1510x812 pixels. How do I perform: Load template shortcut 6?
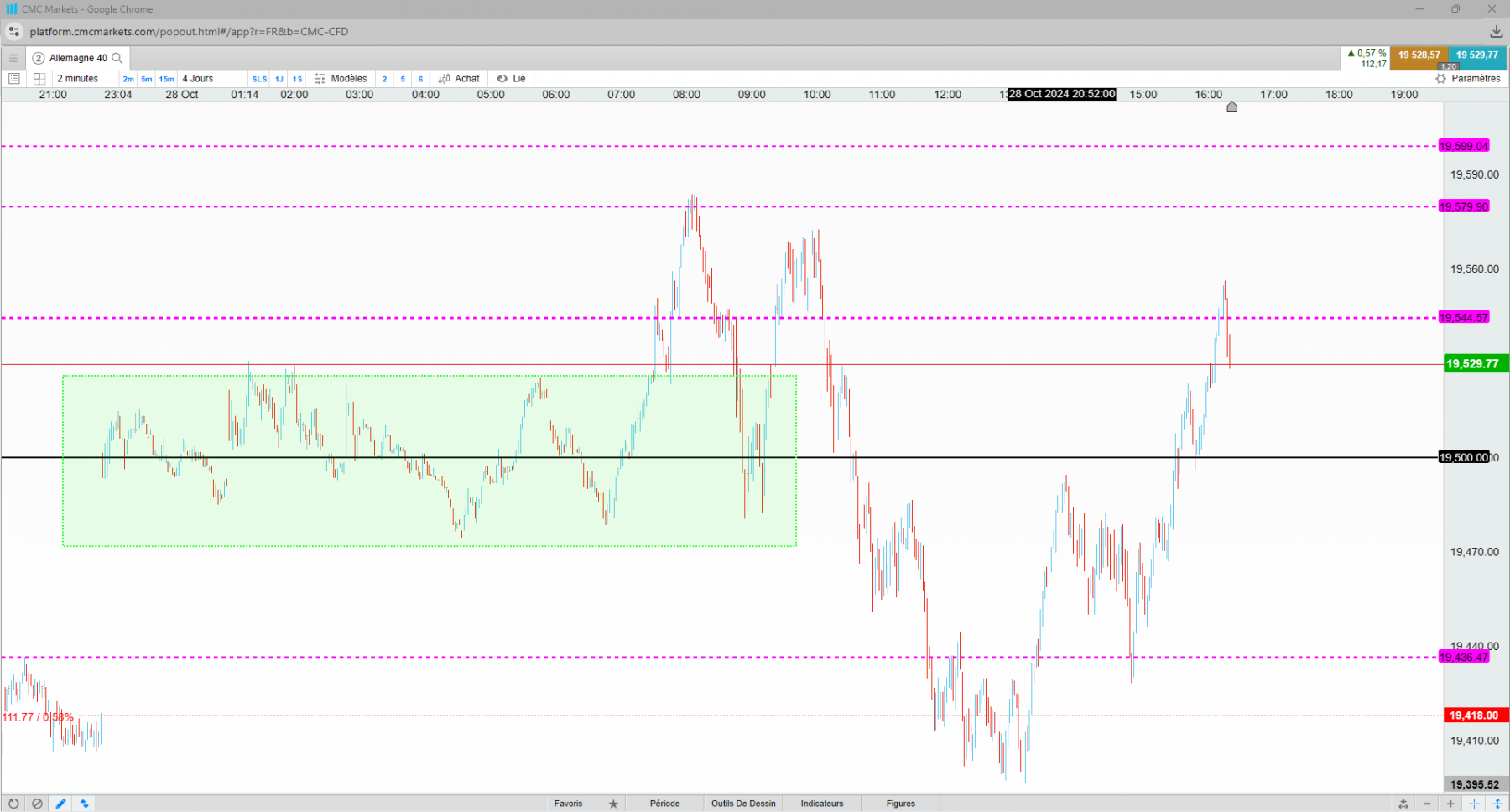pyautogui.click(x=421, y=79)
